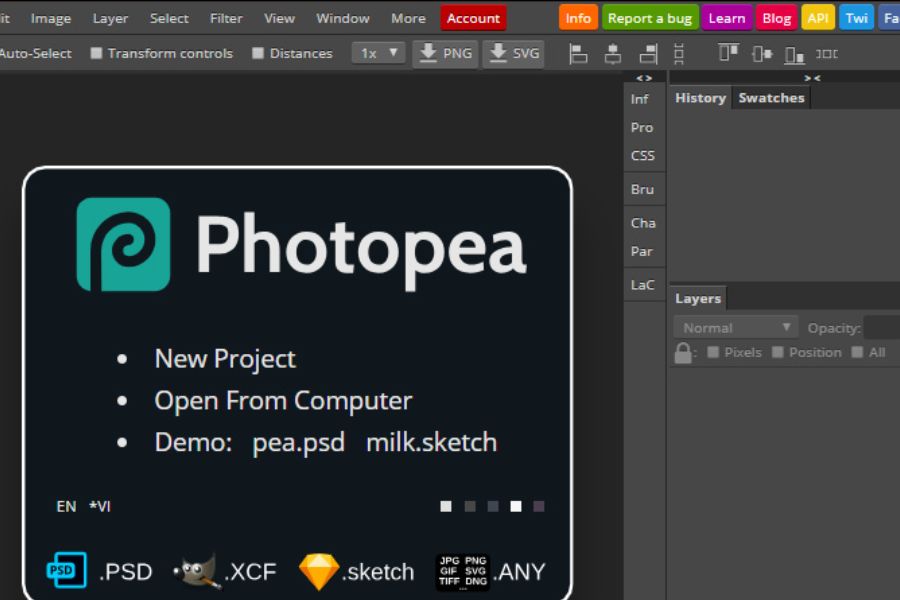Switch to the History tab
This screenshot has width=900, height=600.
[700, 98]
